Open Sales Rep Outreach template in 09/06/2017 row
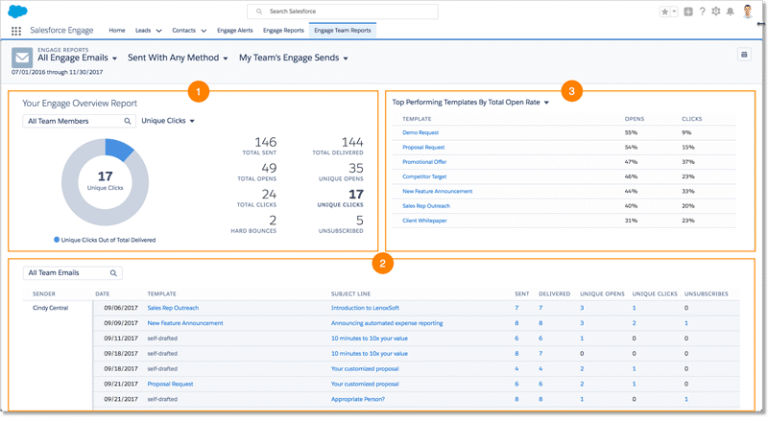Screen dimensions: 768x421 [x=173, y=308]
